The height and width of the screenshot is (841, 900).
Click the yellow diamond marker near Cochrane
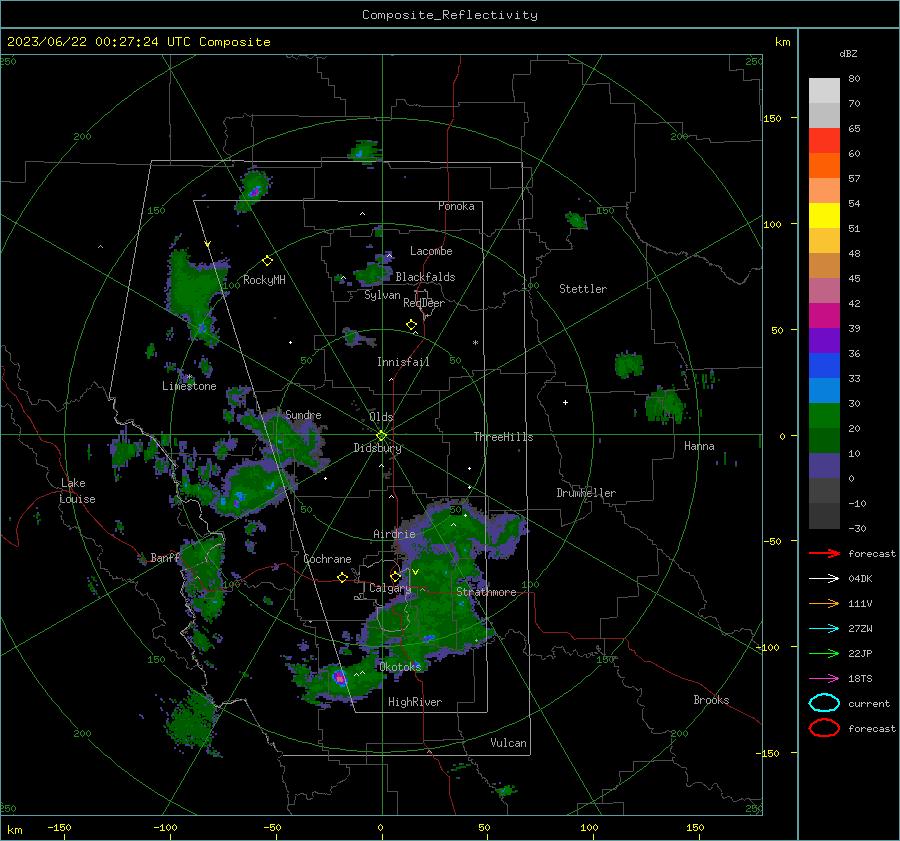tap(342, 577)
